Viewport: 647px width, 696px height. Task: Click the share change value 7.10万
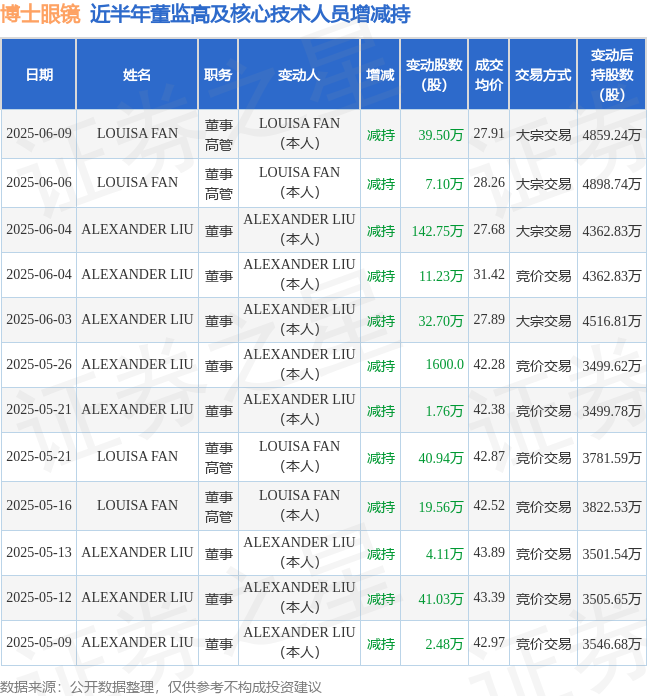click(444, 184)
